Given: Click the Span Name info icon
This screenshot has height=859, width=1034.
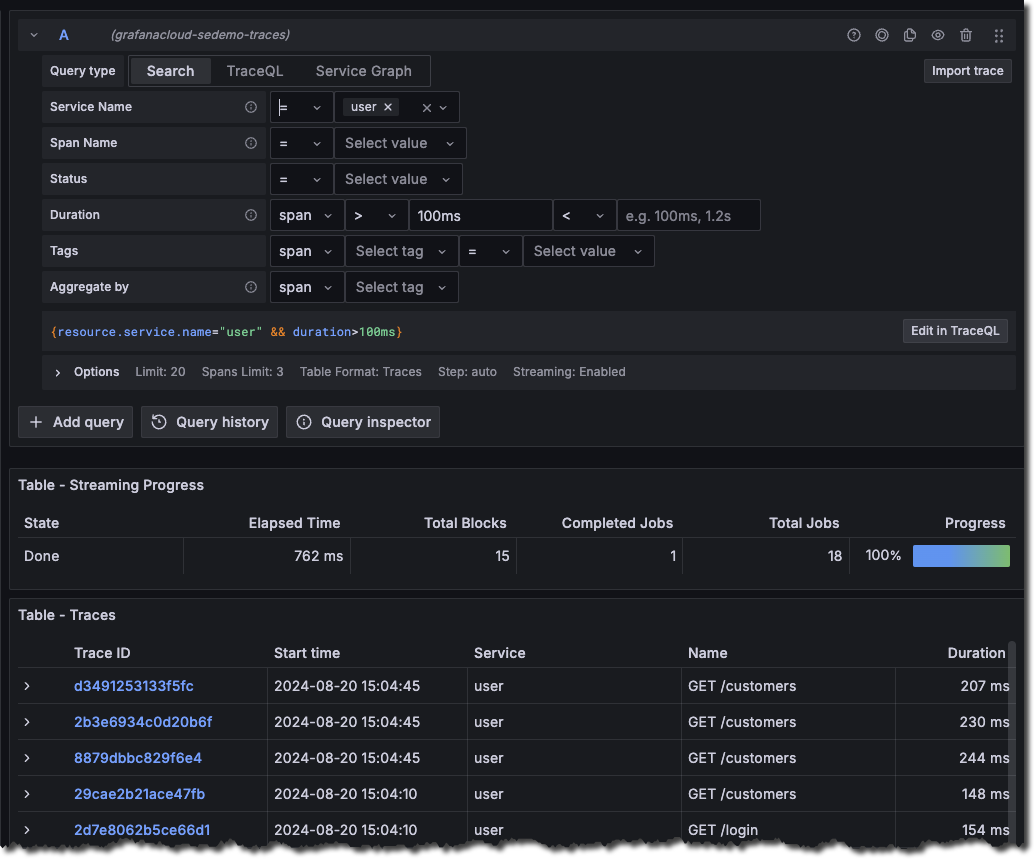Looking at the screenshot, I should pyautogui.click(x=251, y=142).
